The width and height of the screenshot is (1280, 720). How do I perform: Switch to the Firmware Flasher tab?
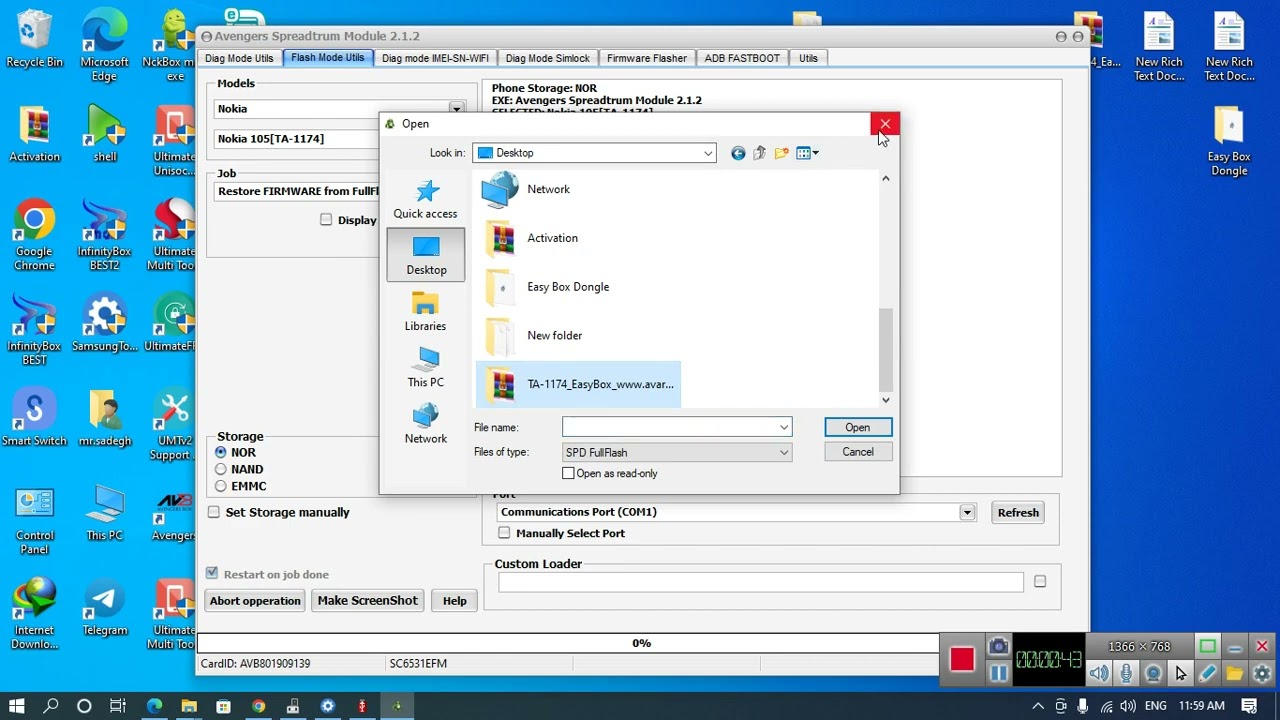point(647,58)
